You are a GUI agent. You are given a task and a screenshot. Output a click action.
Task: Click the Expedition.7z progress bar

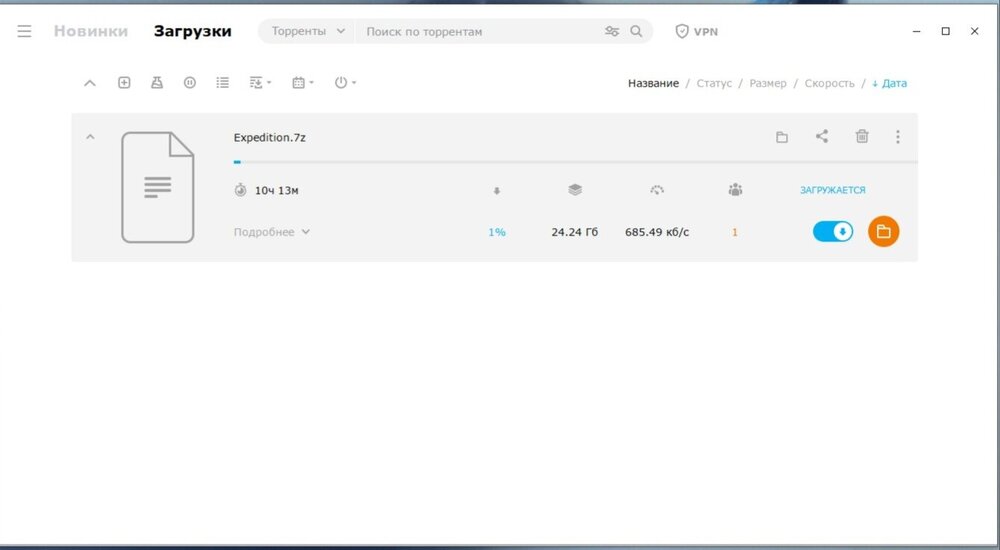point(575,162)
